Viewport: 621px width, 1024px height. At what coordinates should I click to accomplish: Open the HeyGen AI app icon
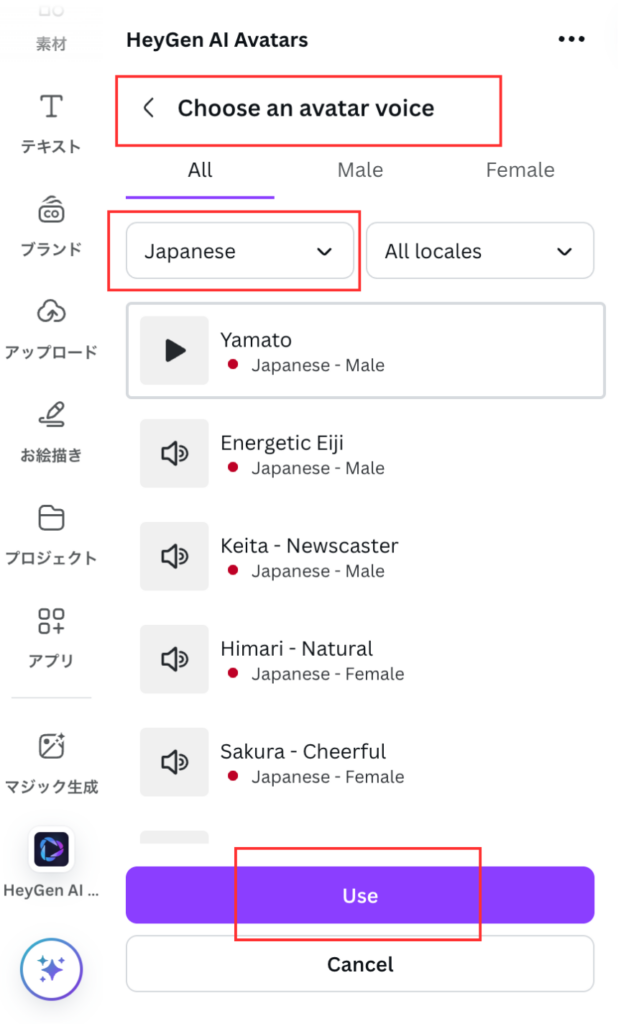point(50,849)
